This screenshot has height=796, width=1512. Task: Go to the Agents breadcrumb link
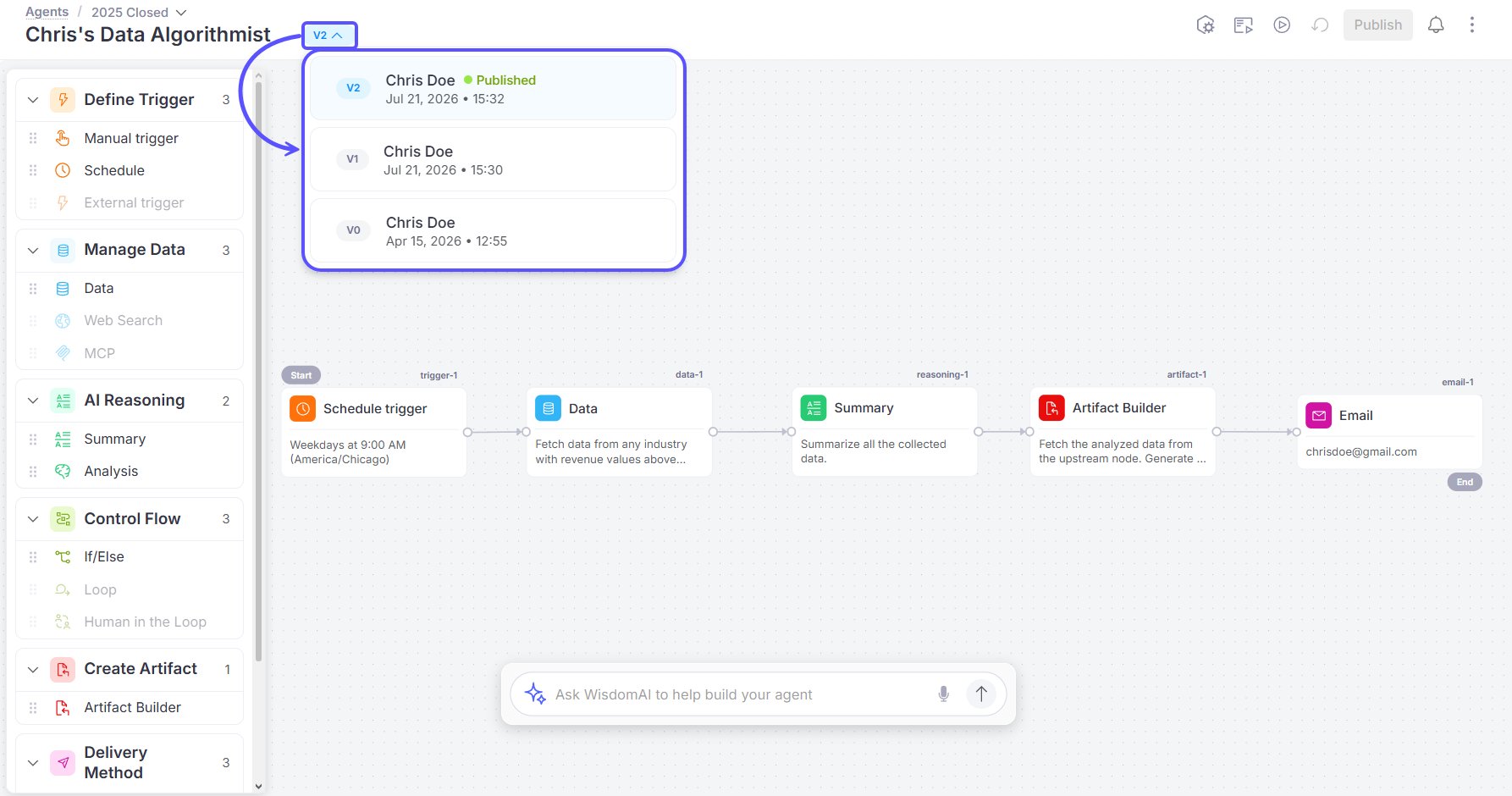47,12
